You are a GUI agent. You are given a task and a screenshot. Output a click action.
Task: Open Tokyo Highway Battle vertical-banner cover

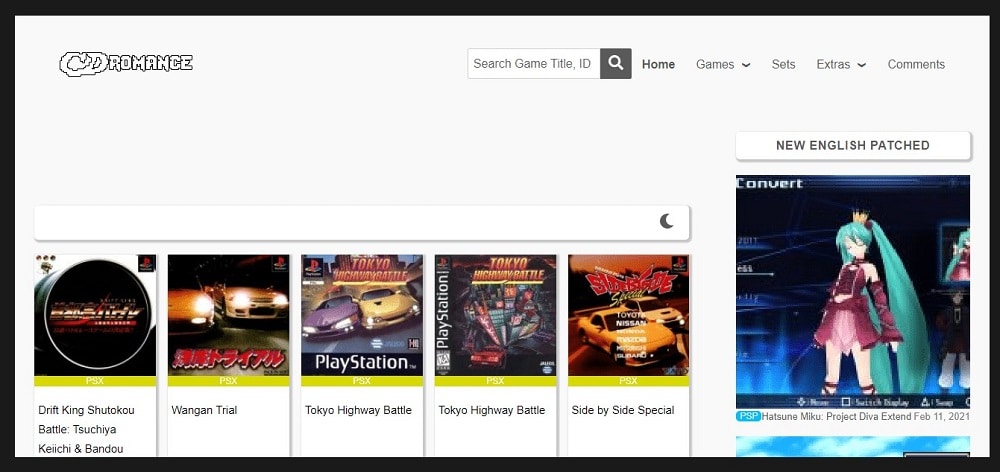pyautogui.click(x=495, y=315)
